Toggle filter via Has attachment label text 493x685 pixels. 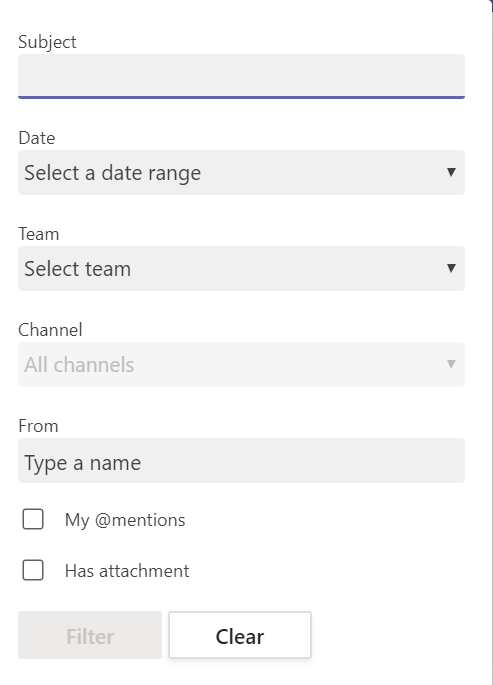[x=127, y=571]
